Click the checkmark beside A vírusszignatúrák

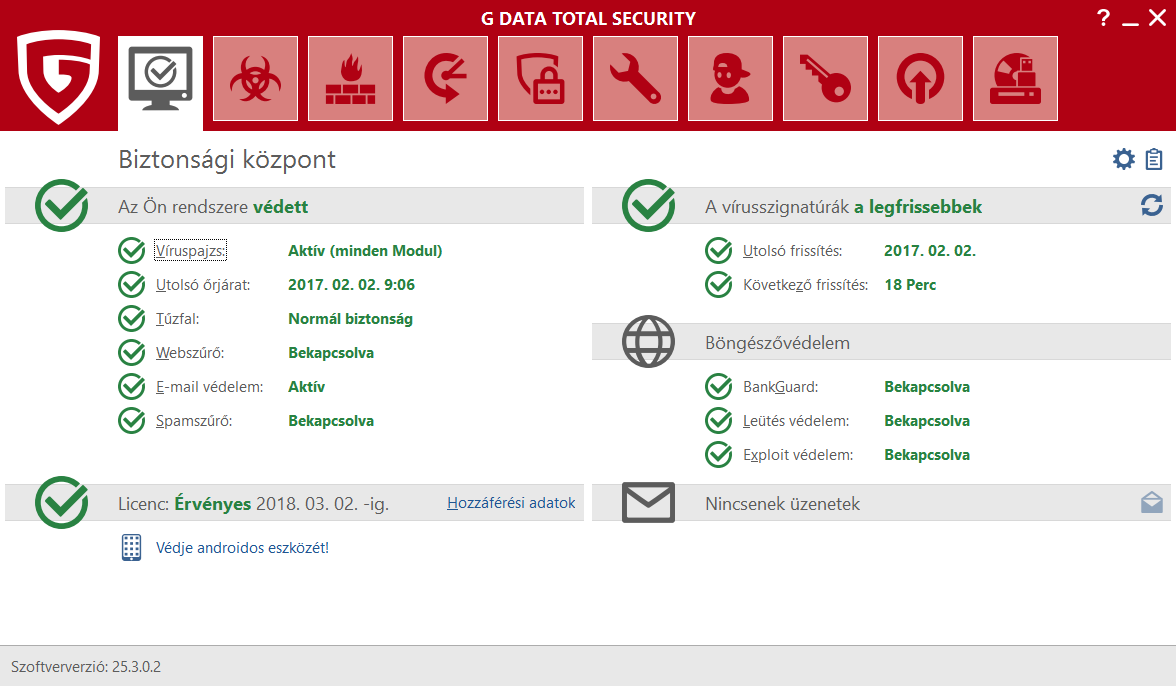point(649,205)
